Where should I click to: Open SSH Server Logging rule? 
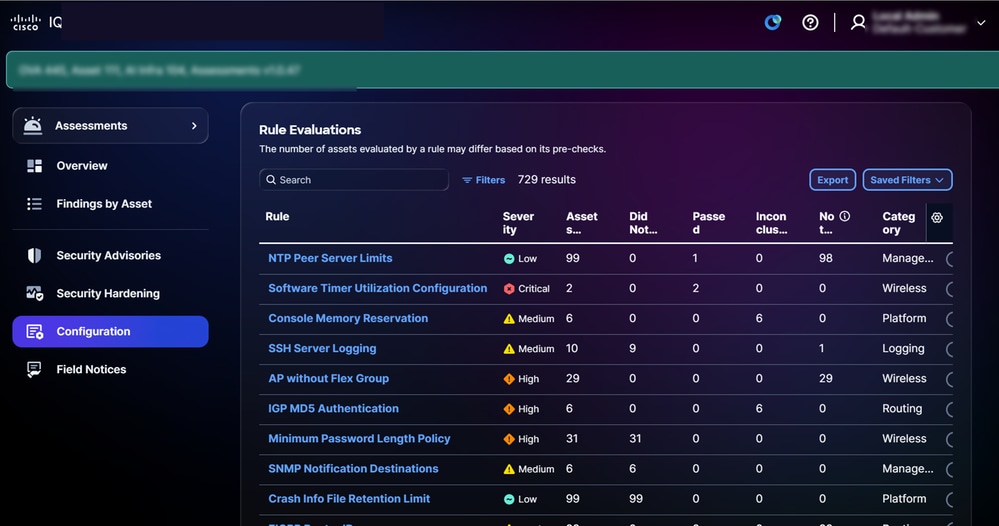point(322,348)
